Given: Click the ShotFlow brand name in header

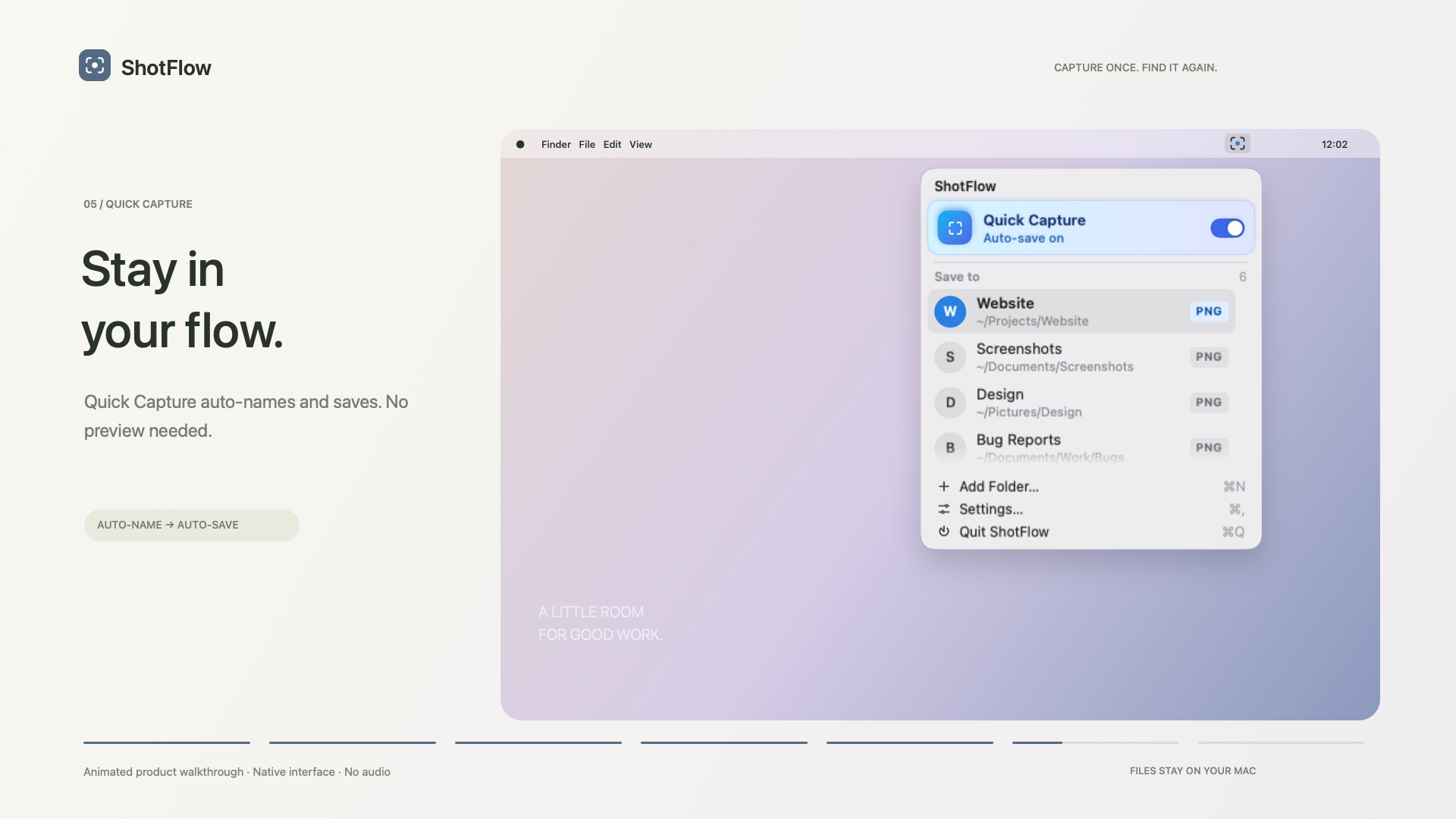Looking at the screenshot, I should click(x=166, y=67).
